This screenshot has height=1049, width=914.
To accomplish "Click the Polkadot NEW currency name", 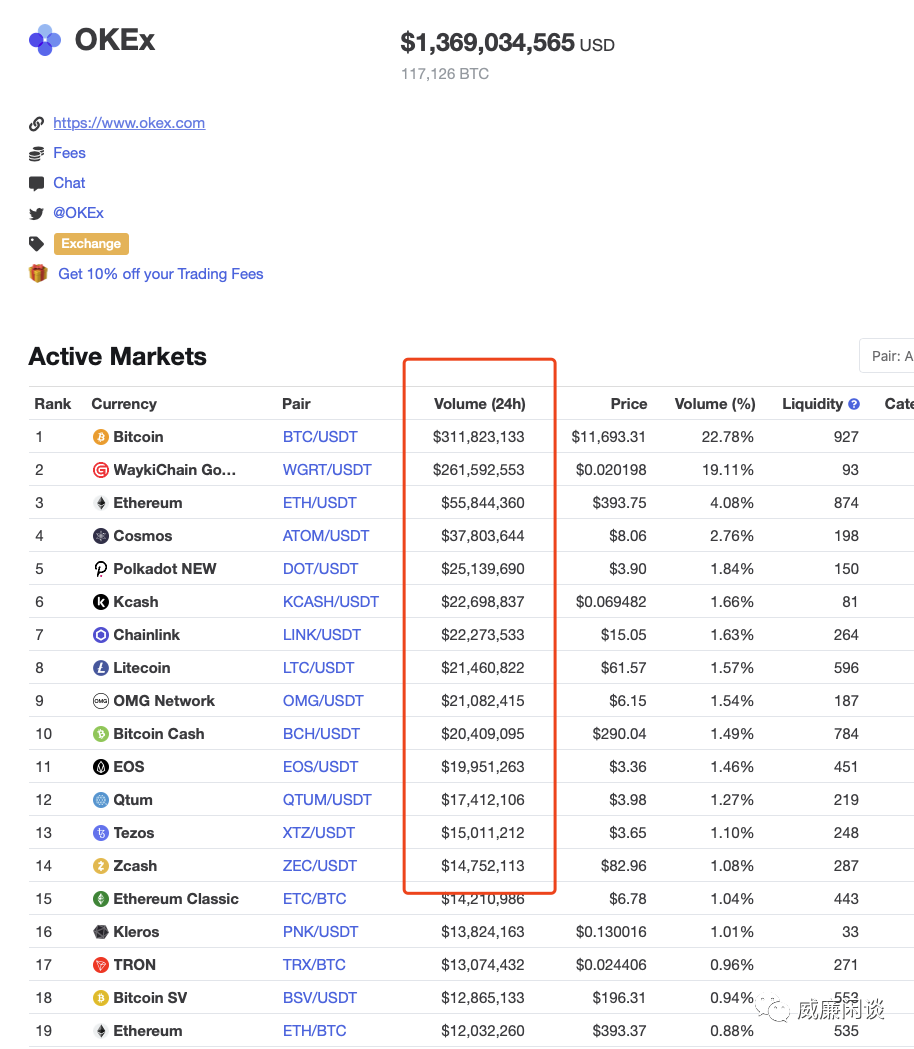I will (x=165, y=569).
